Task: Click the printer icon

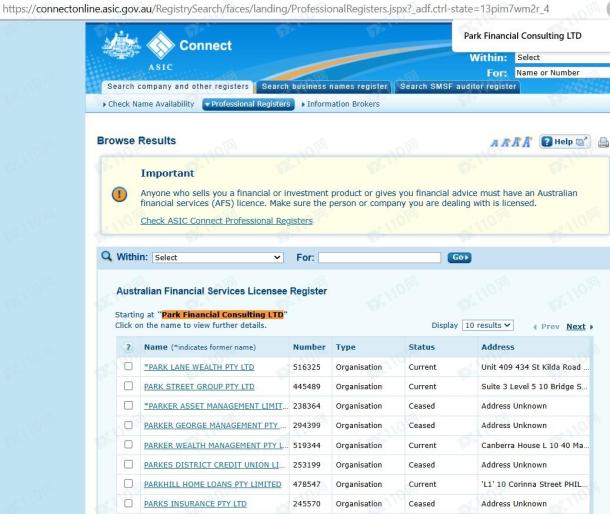Action: pos(603,142)
